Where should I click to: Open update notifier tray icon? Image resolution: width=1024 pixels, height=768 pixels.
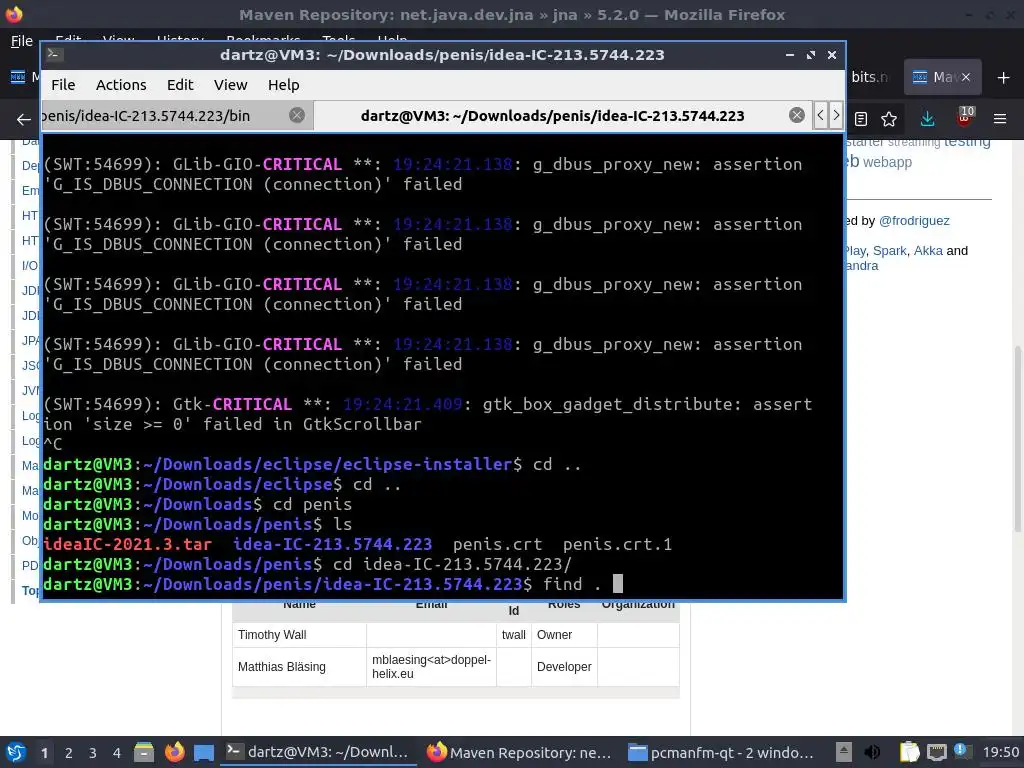pyautogui.click(x=962, y=751)
